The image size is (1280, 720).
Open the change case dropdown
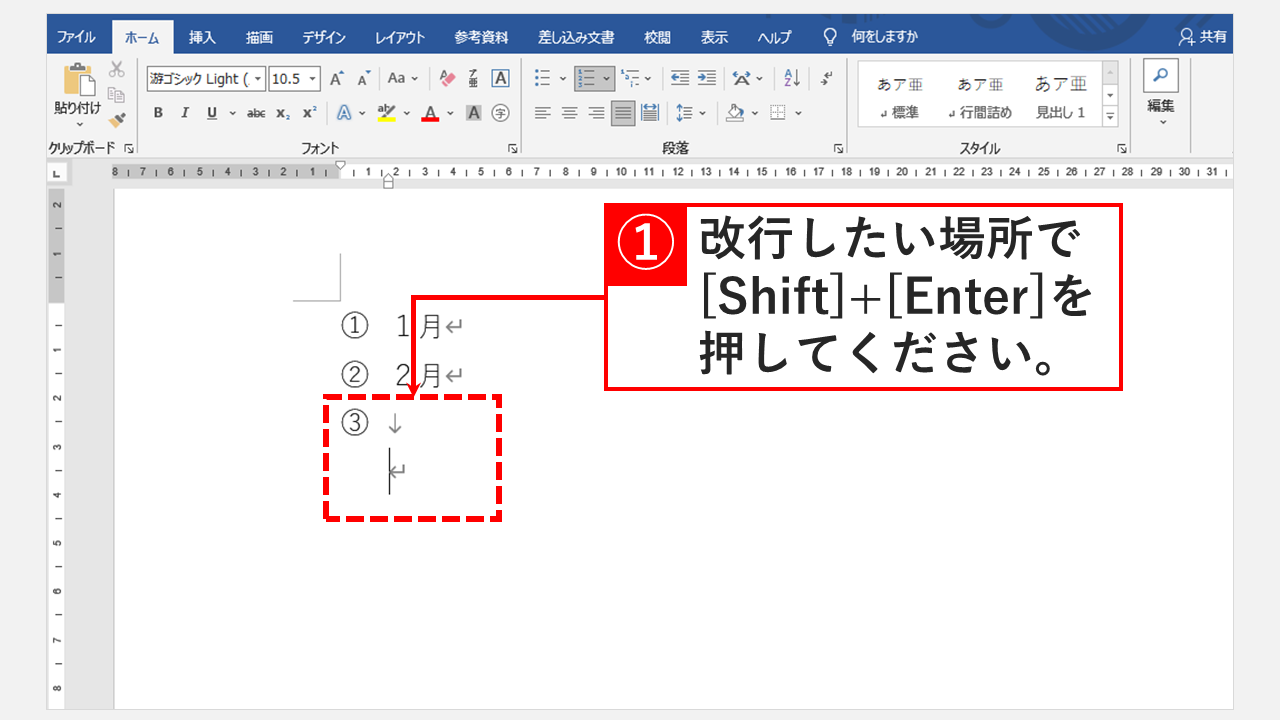pos(403,78)
